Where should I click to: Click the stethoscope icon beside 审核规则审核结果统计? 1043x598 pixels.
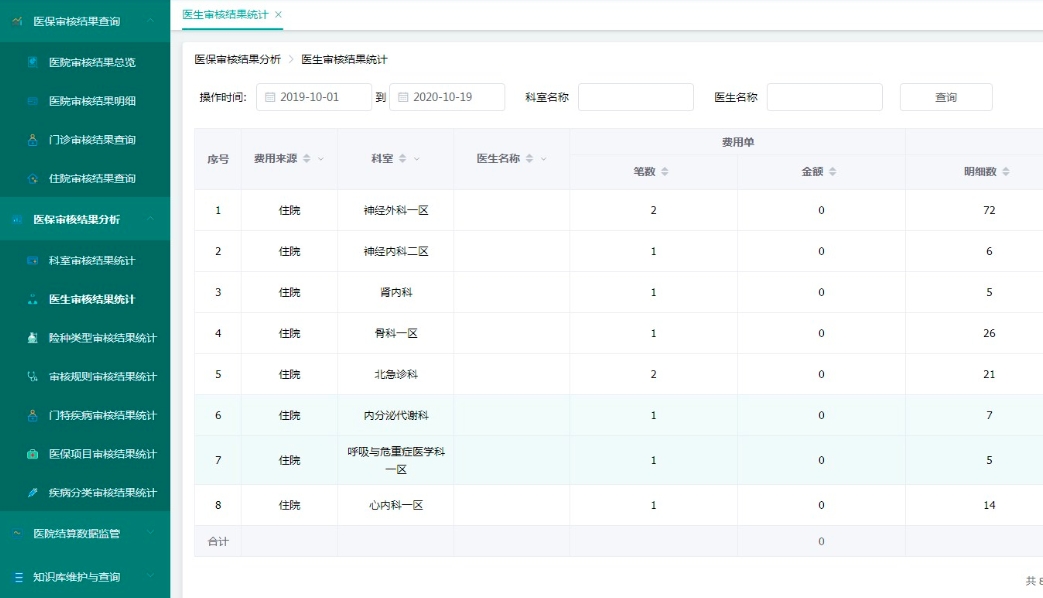point(33,376)
